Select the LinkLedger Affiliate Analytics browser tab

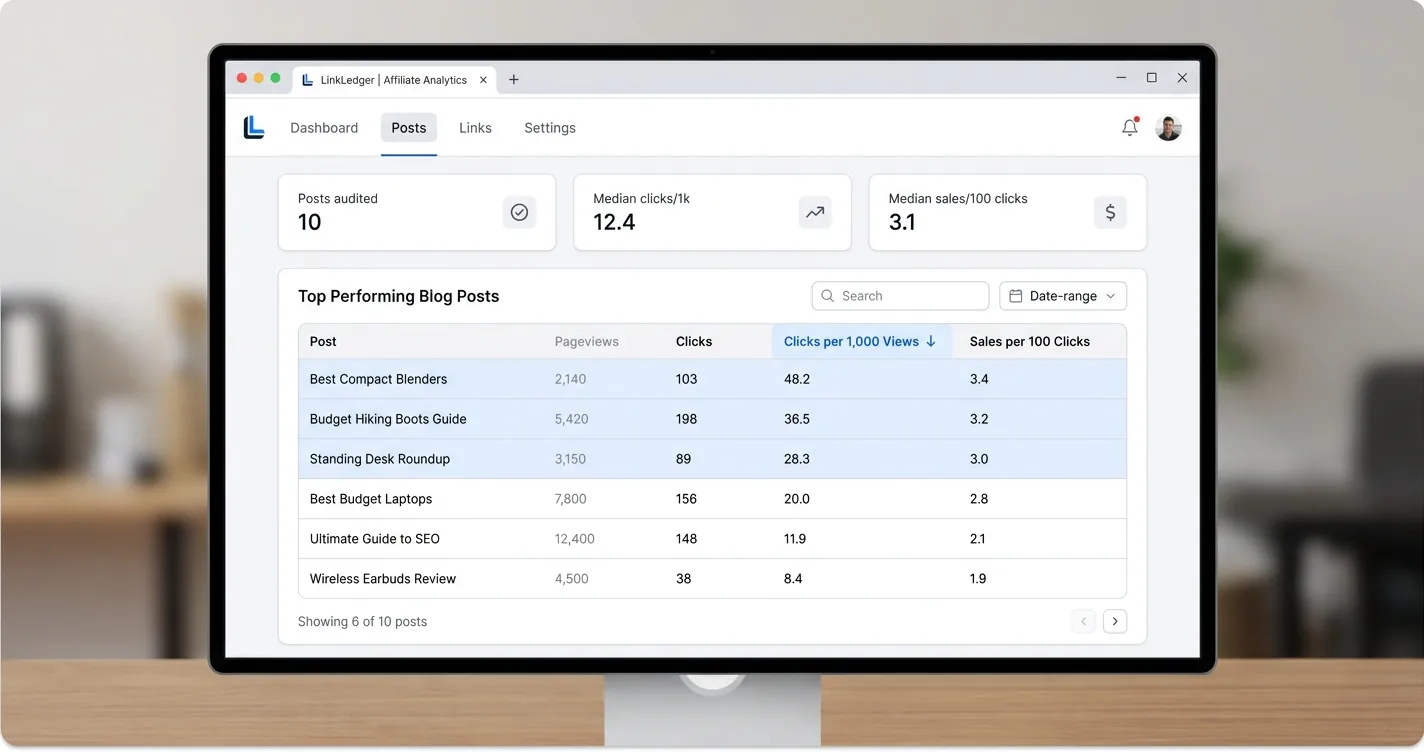[394, 80]
